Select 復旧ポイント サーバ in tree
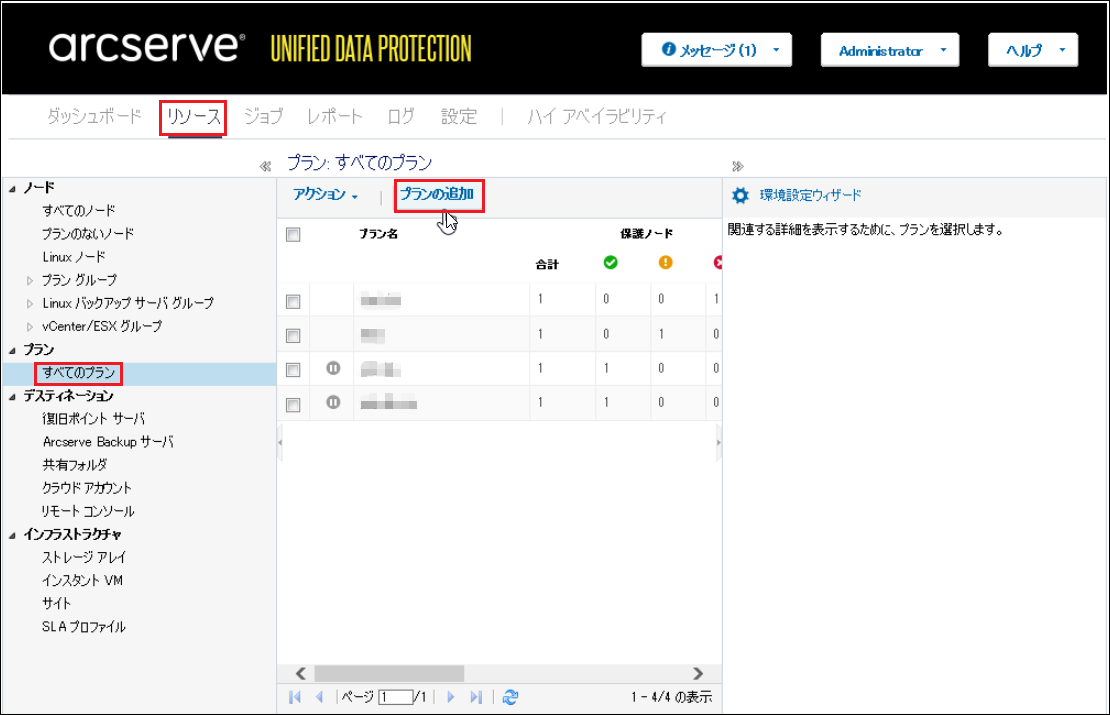Image resolution: width=1110 pixels, height=715 pixels. pyautogui.click(x=93, y=419)
